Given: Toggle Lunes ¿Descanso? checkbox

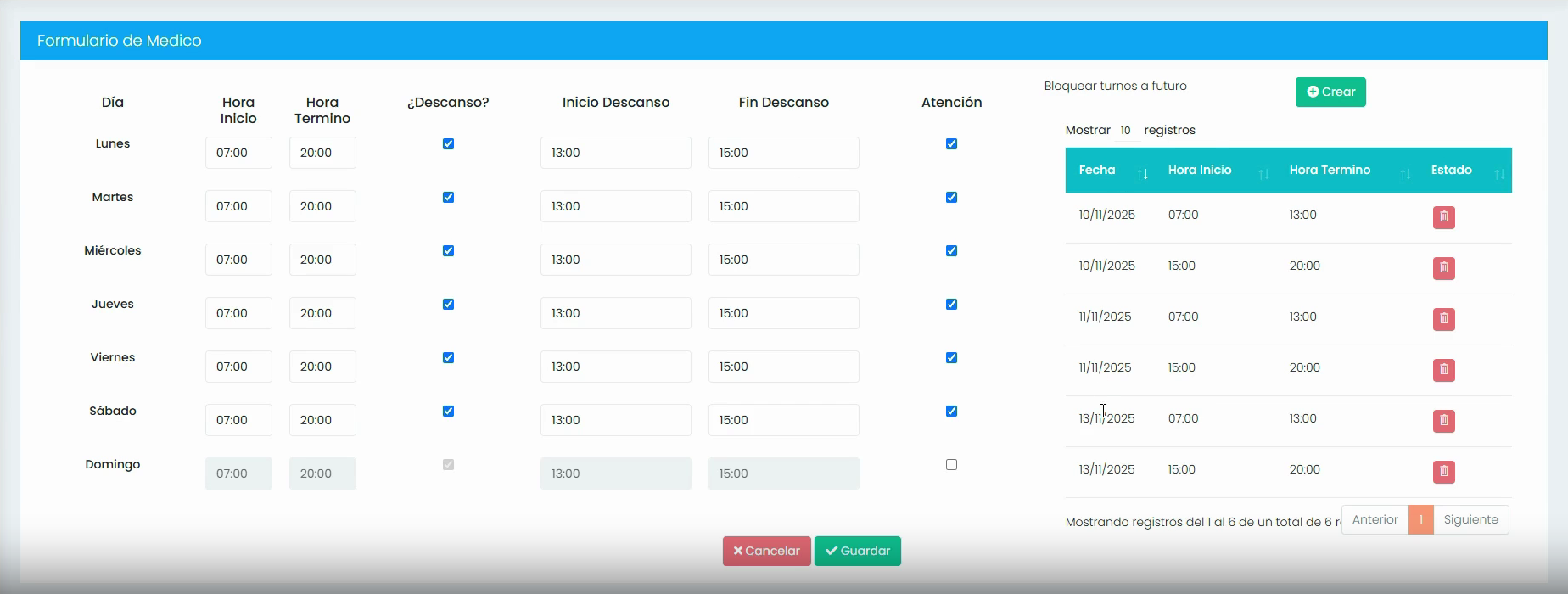Looking at the screenshot, I should [448, 143].
